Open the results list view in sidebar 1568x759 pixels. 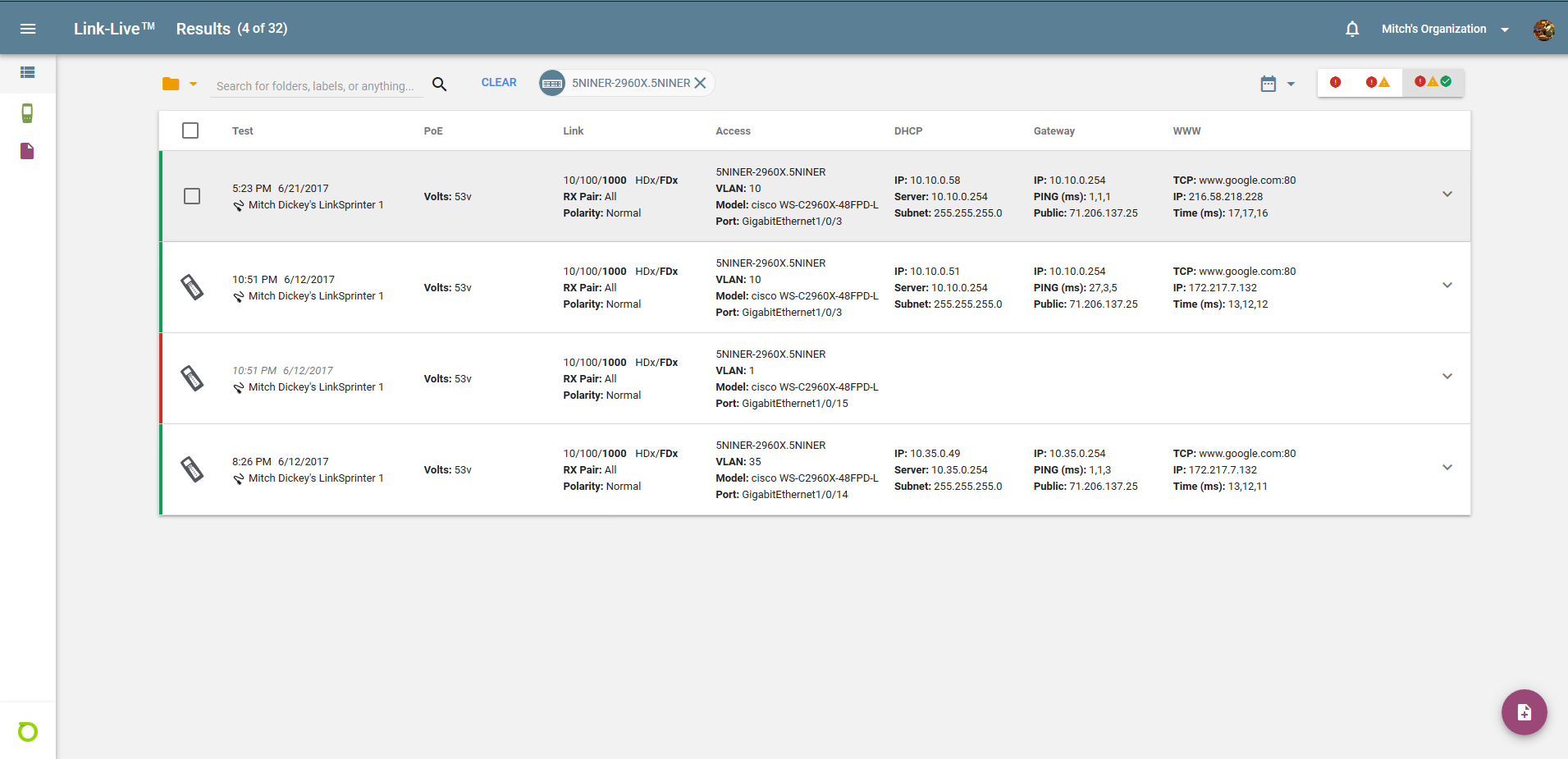pos(27,72)
